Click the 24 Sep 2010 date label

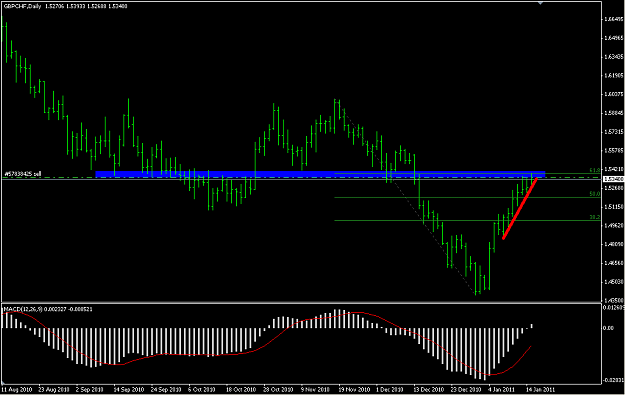(166, 389)
